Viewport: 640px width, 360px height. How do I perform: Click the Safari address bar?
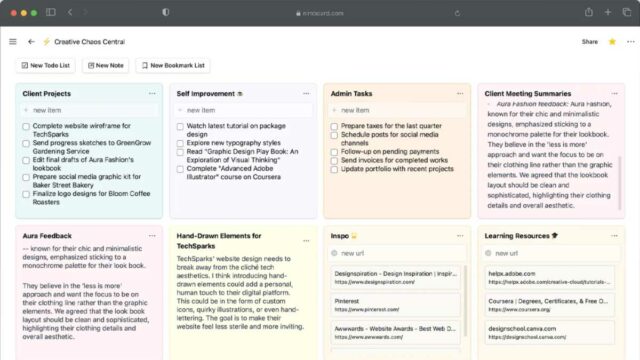(320, 13)
